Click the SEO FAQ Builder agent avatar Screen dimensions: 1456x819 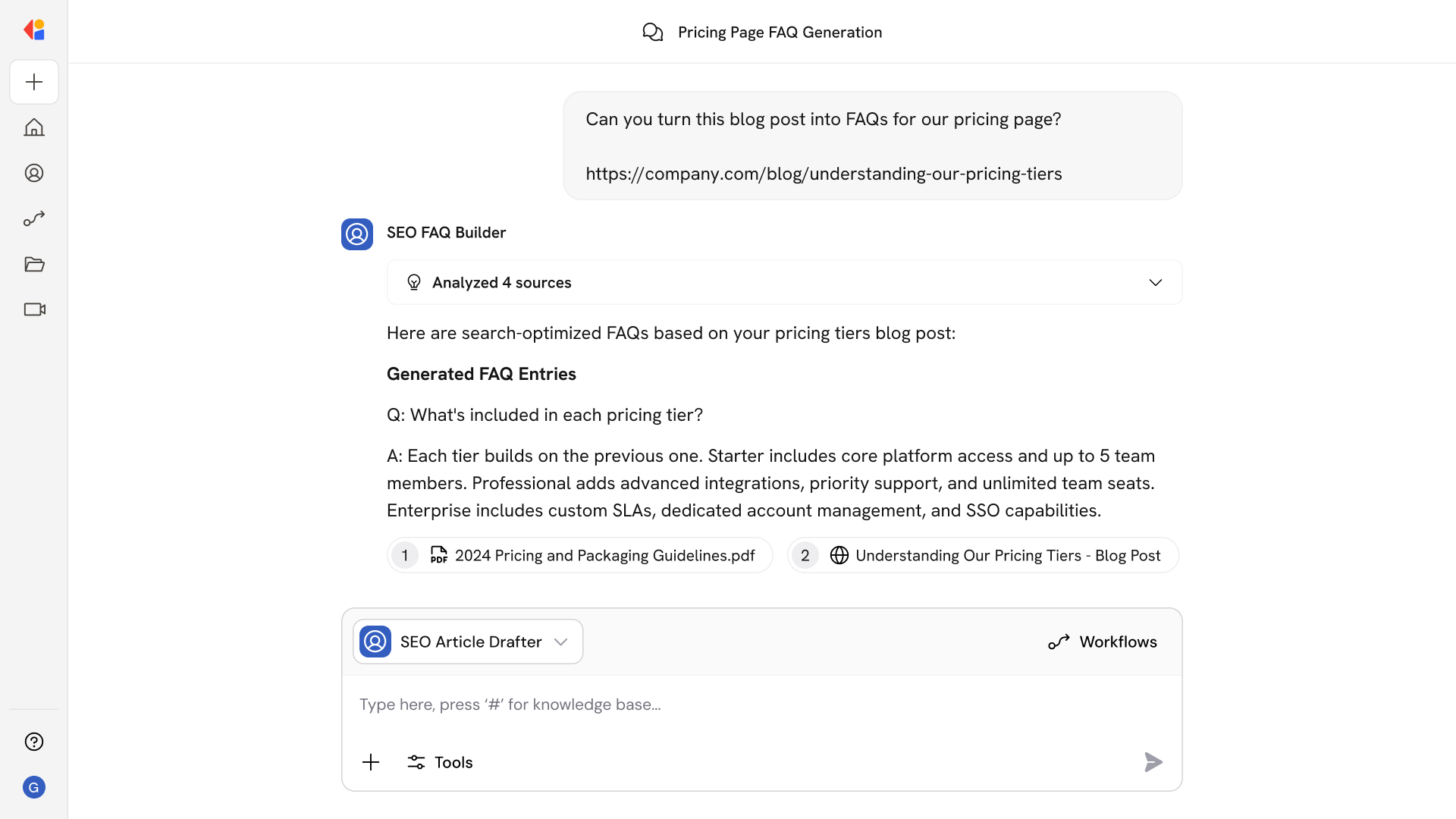(356, 234)
